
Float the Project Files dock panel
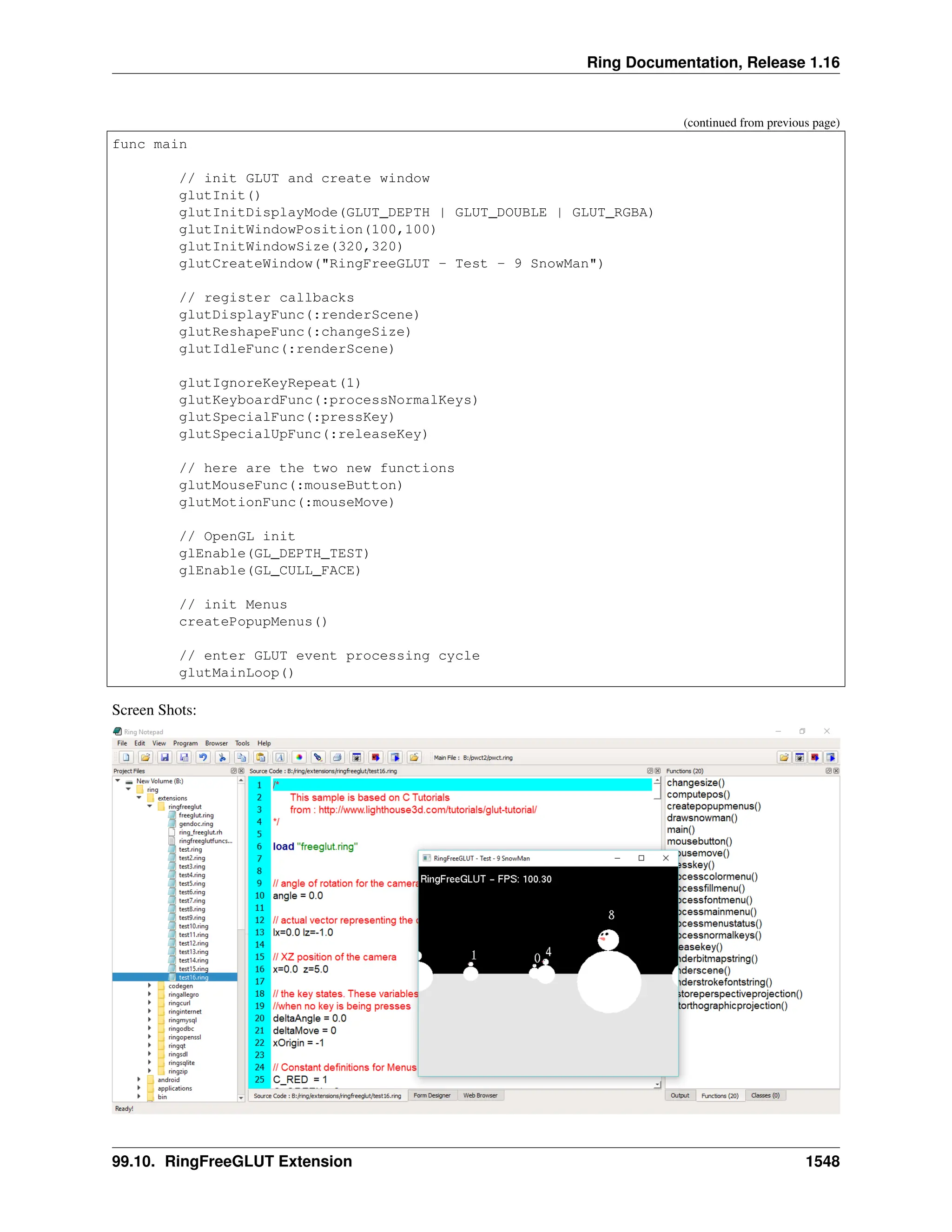(233, 770)
